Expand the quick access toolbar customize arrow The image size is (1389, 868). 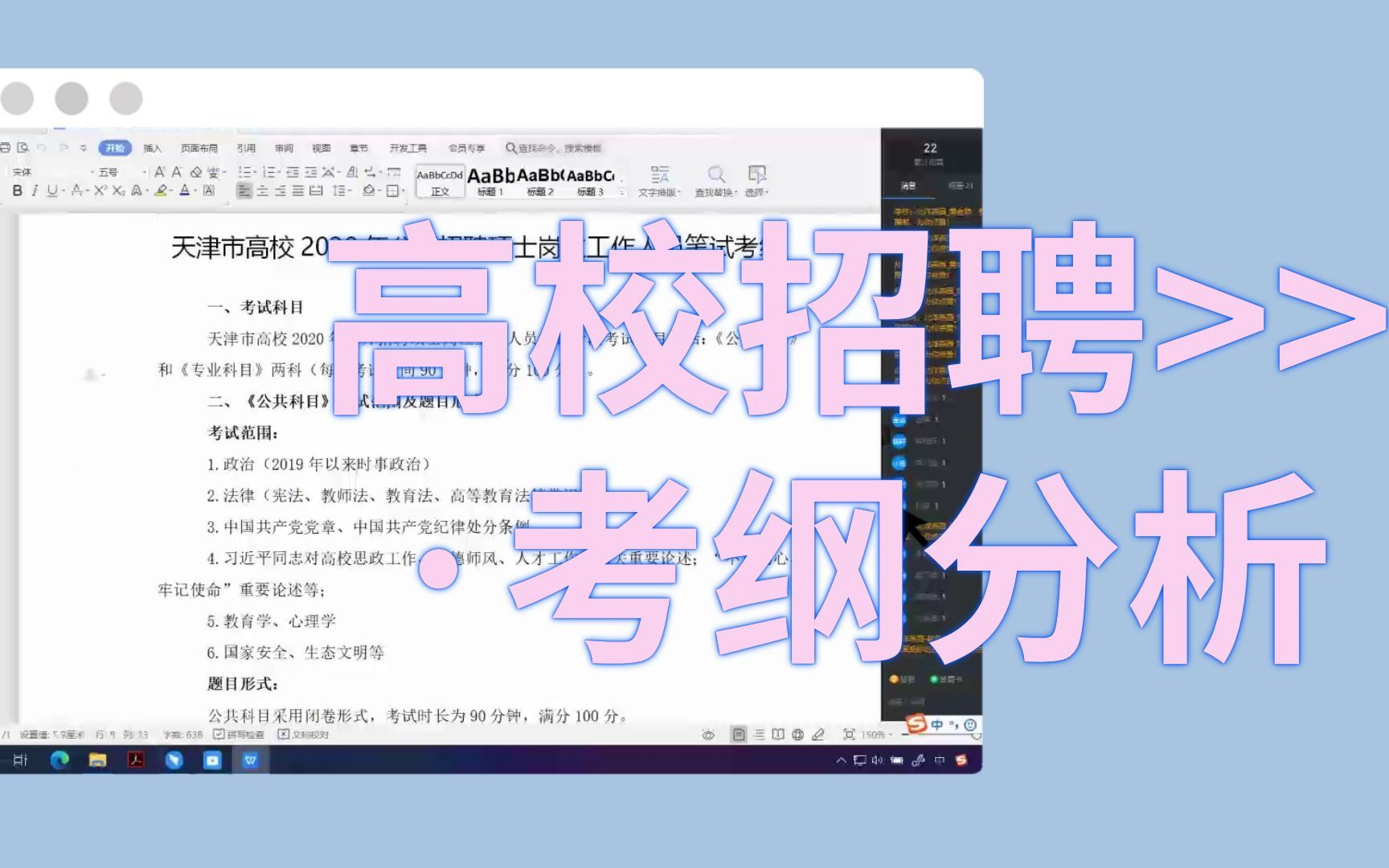point(83,148)
